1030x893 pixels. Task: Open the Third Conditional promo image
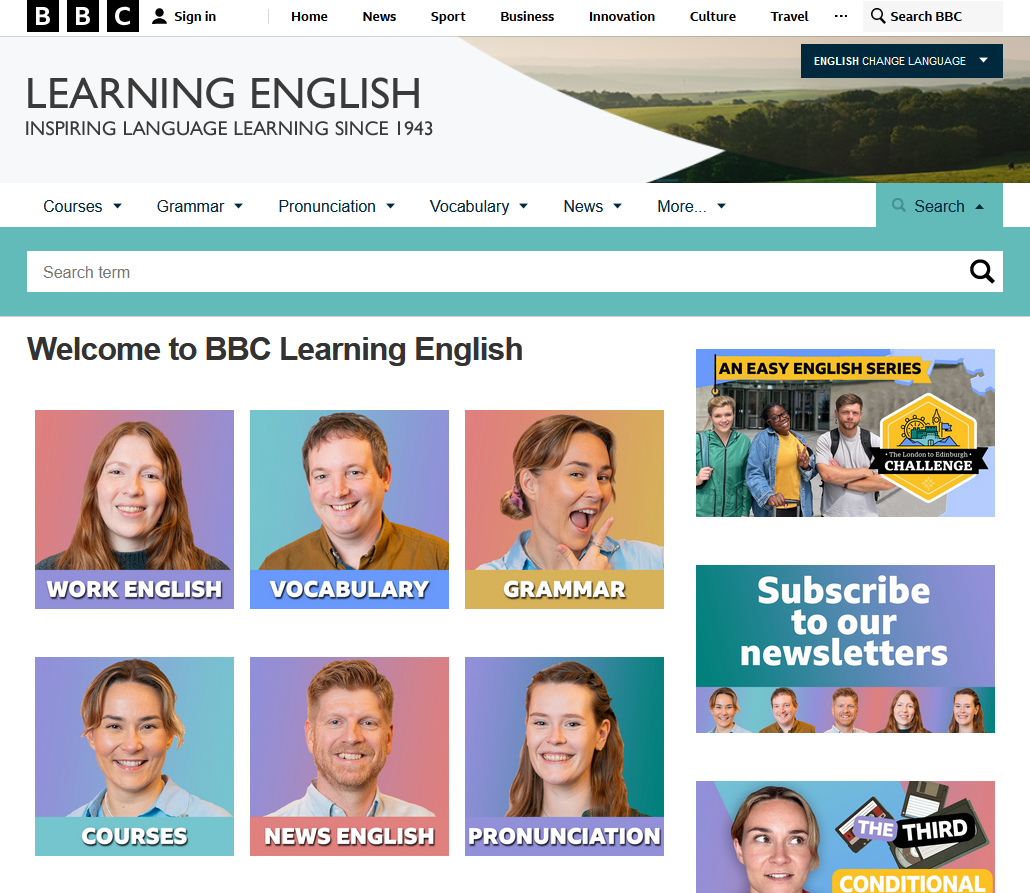pyautogui.click(x=845, y=836)
